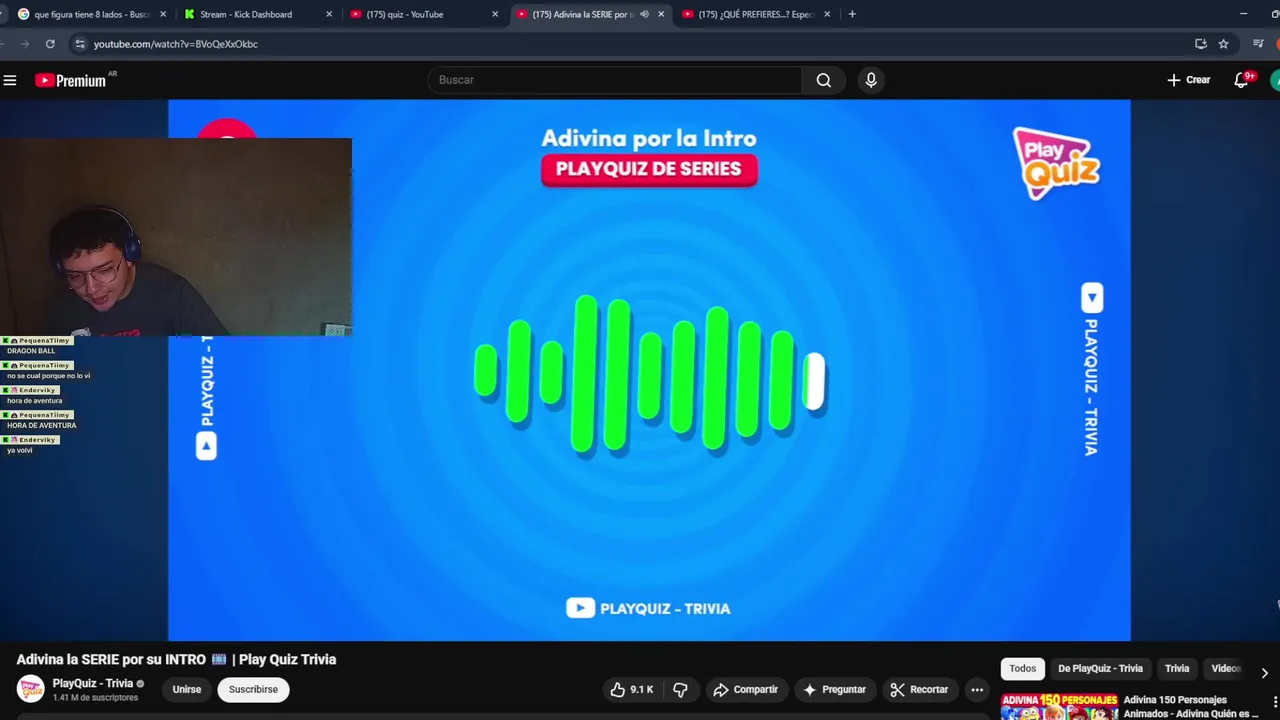Screen dimensions: 1280x720
Task: Close the ¿QUÉ PREFIERES...? tab
Action: coord(827,14)
